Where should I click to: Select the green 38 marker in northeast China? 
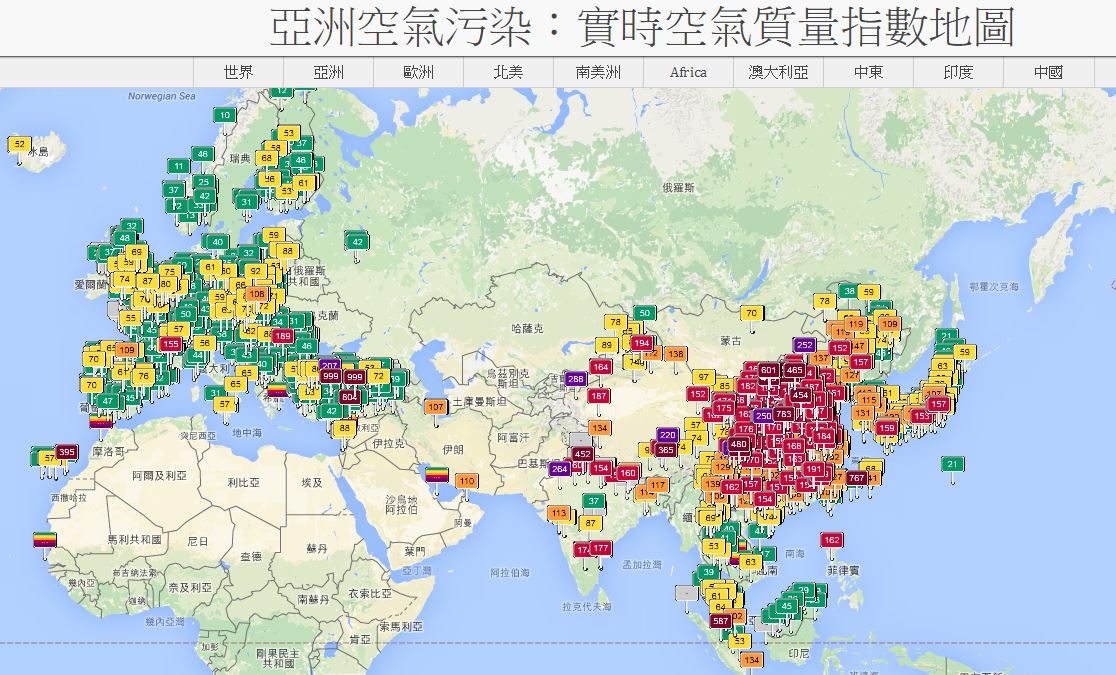(848, 291)
